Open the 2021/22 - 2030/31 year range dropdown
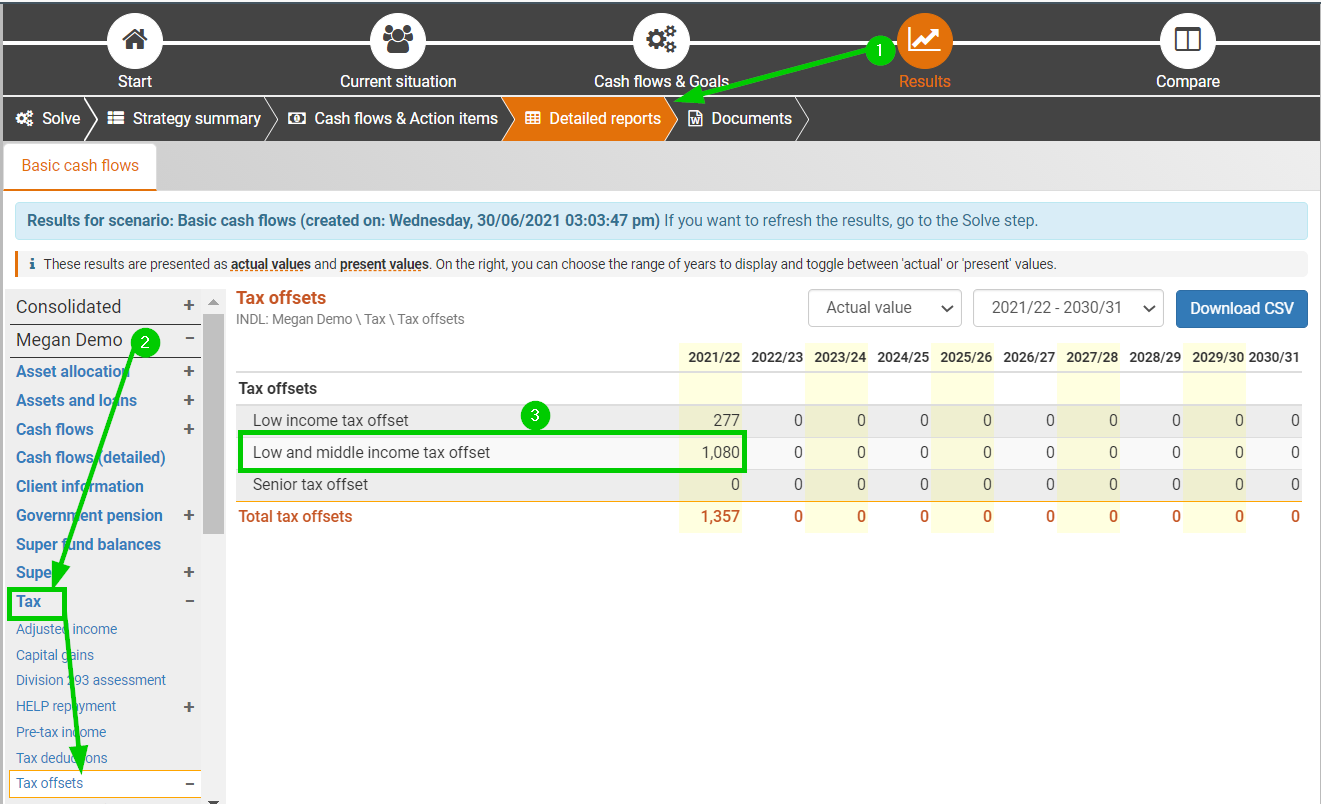1321x804 pixels. (x=1067, y=308)
